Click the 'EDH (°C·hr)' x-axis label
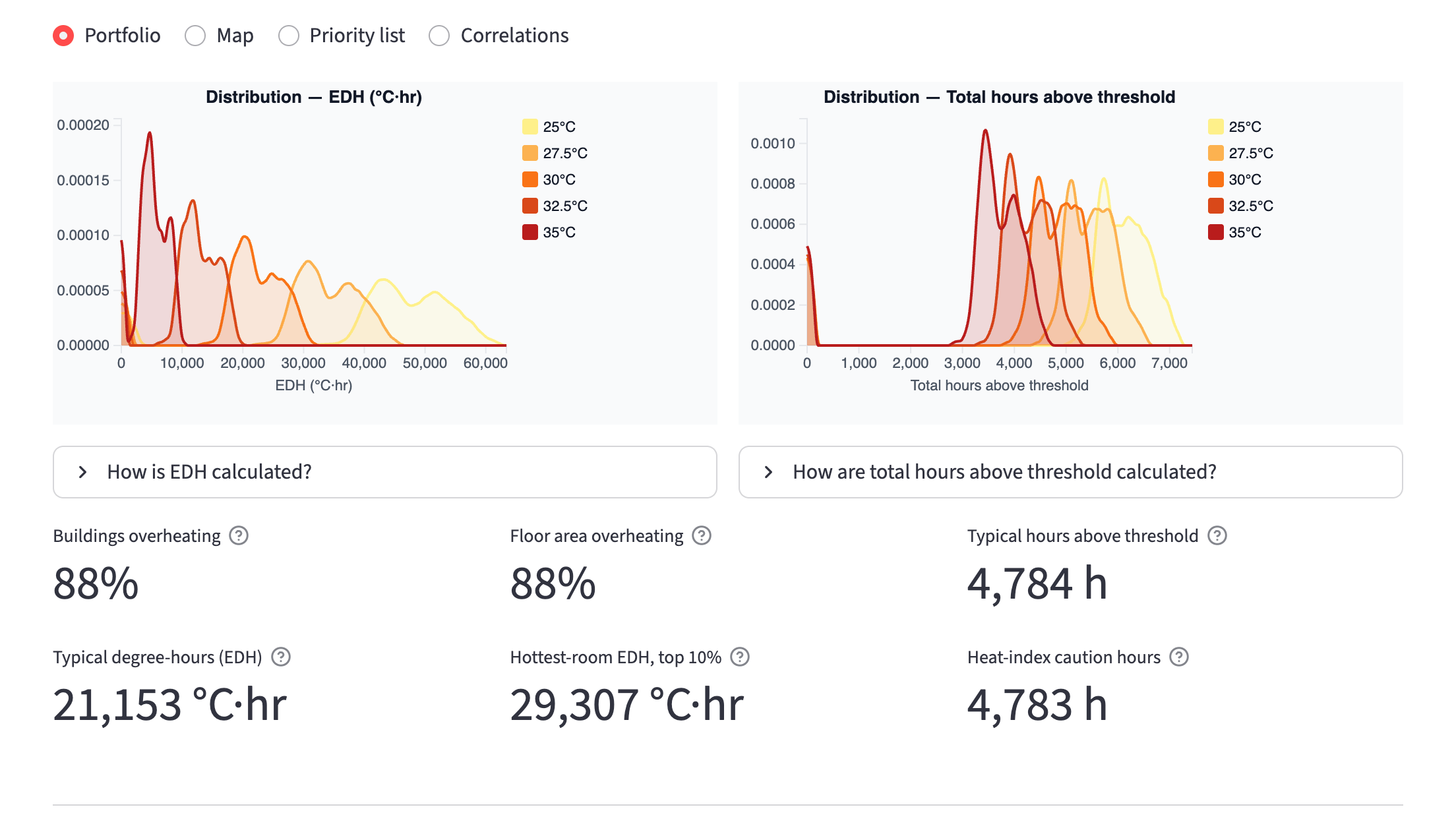Image resolution: width=1456 pixels, height=836 pixels. point(314,385)
